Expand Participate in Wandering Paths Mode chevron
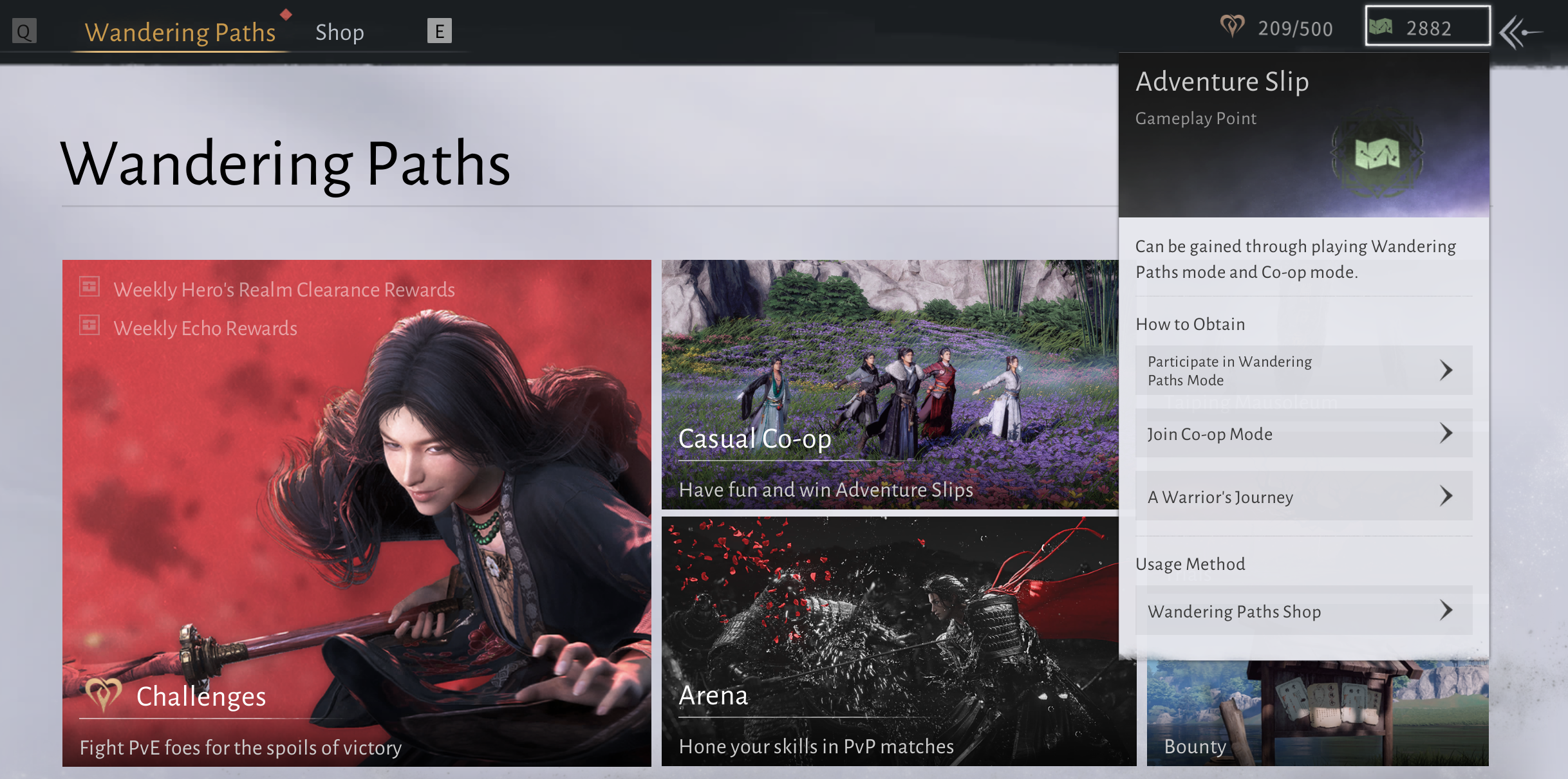Viewport: 1568px width, 779px height. pyautogui.click(x=1446, y=370)
